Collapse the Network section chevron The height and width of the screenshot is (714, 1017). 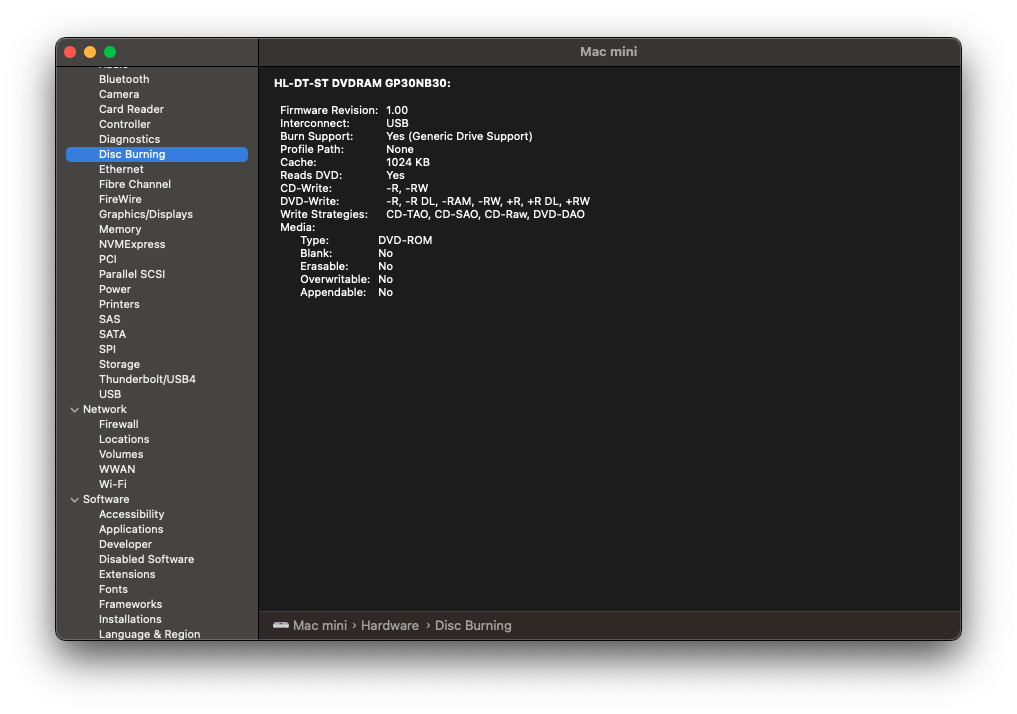coord(75,410)
